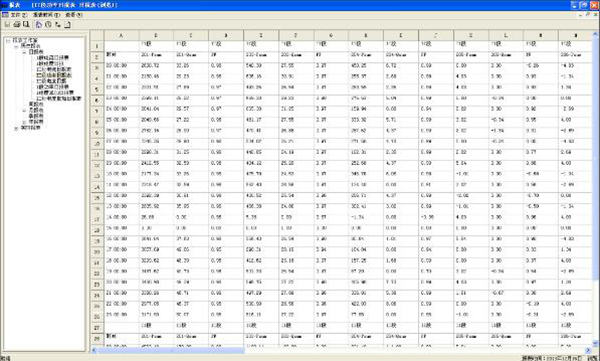Viewport: 600px width, 361px height.
Task: Click the vertical scrollbar up arrow
Action: [595, 34]
